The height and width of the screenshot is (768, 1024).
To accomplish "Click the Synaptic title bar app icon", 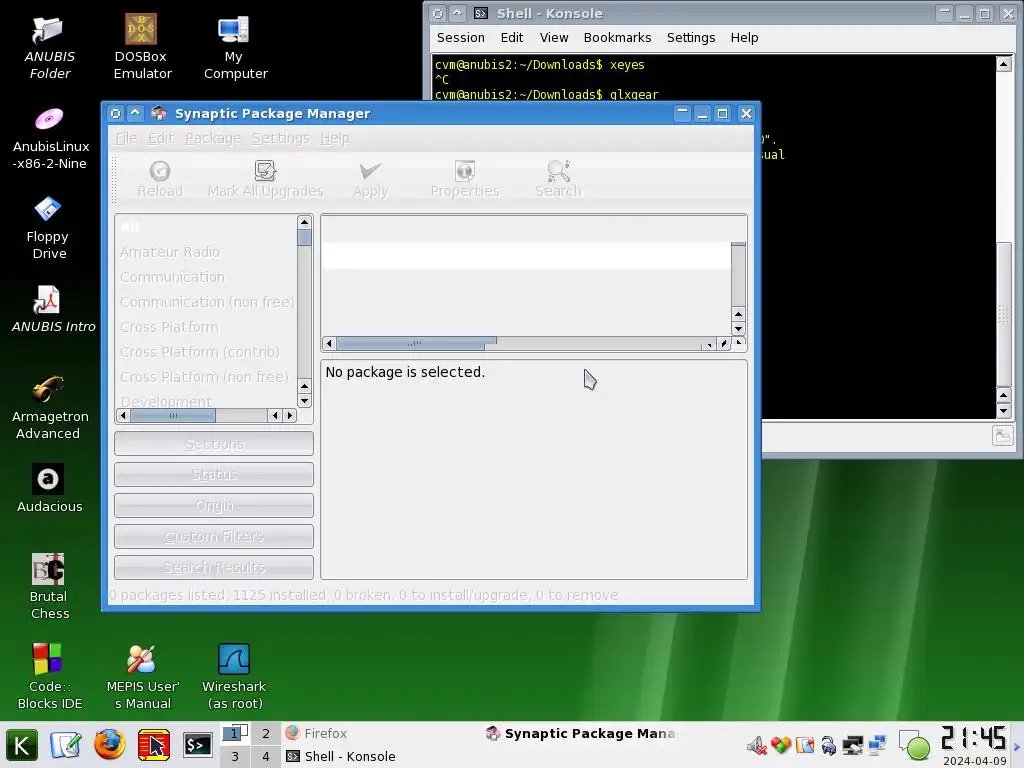I will pos(158,114).
